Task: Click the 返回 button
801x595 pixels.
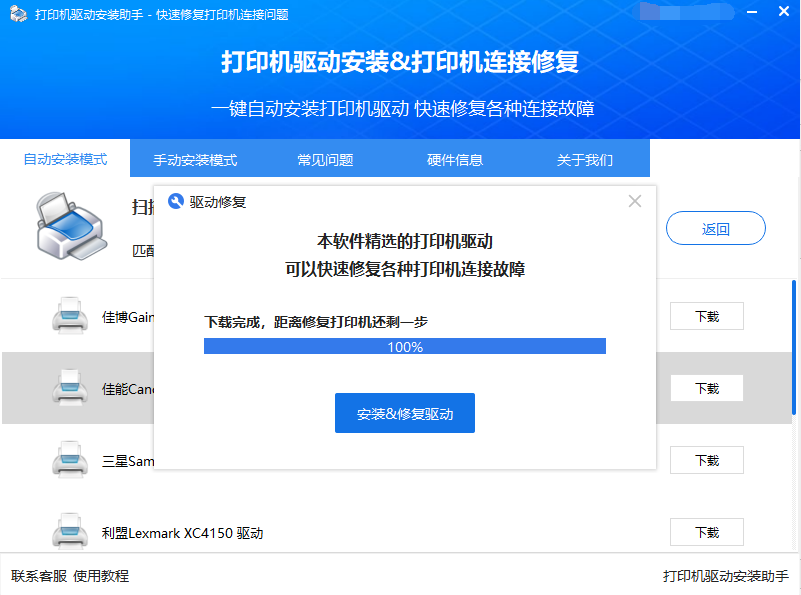Action: tap(715, 228)
